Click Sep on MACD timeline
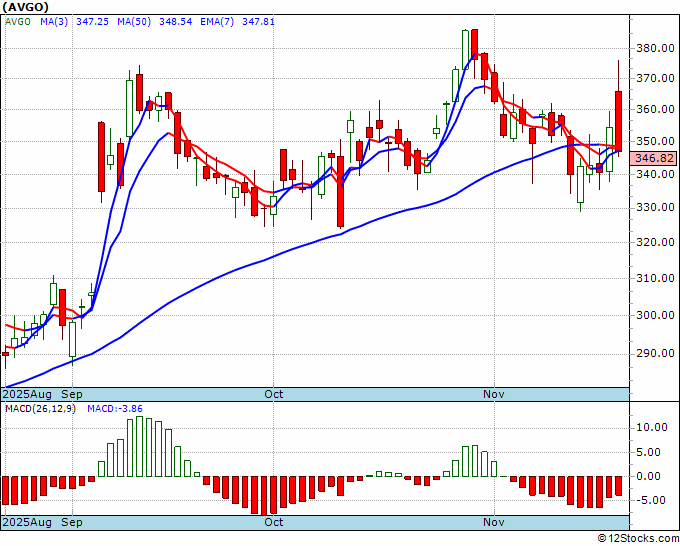Screen dimensions: 680x546 point(72,522)
